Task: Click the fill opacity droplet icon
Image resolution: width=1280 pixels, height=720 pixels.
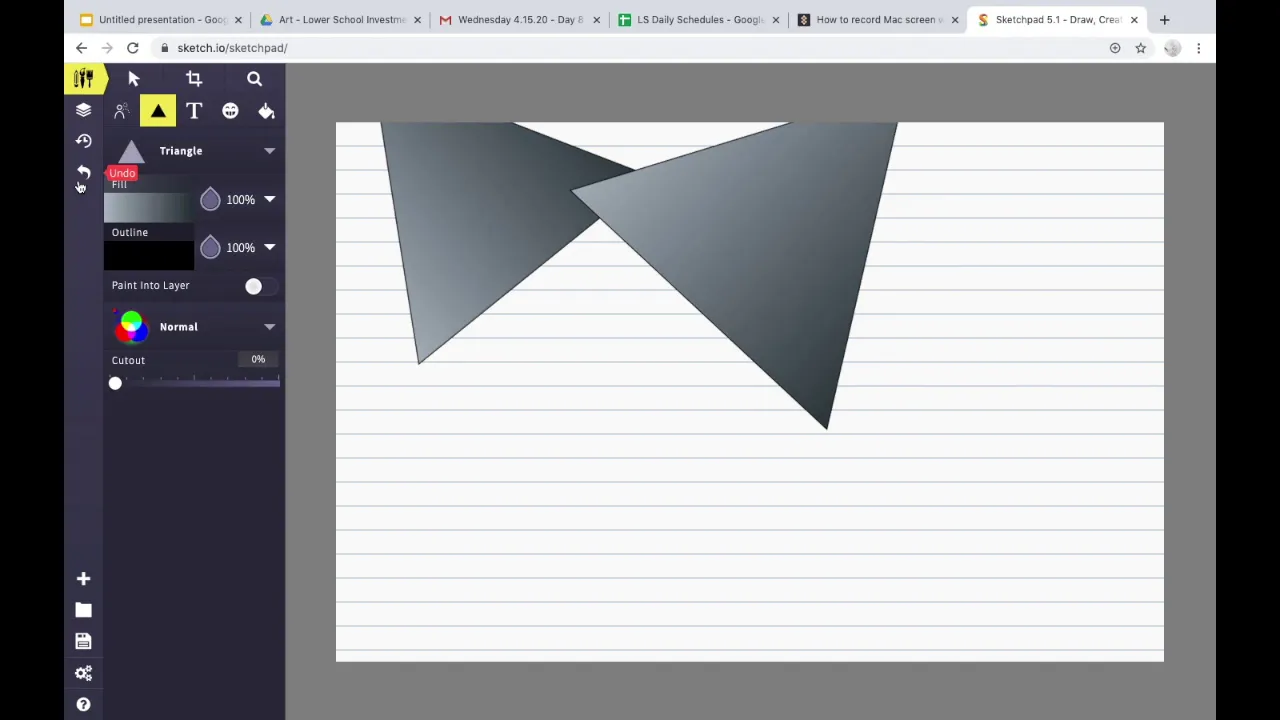Action: tap(210, 199)
